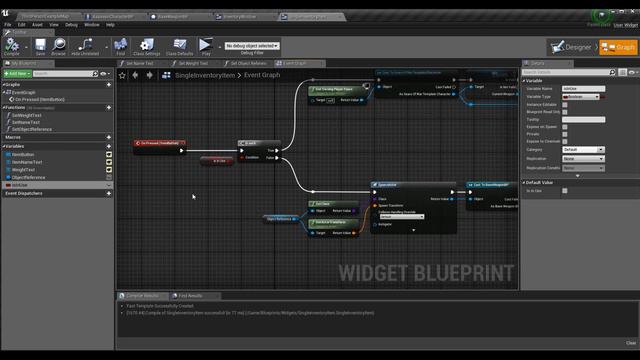Toggle Instance Editable checkbox
This screenshot has width=640, height=360.
click(x=565, y=105)
